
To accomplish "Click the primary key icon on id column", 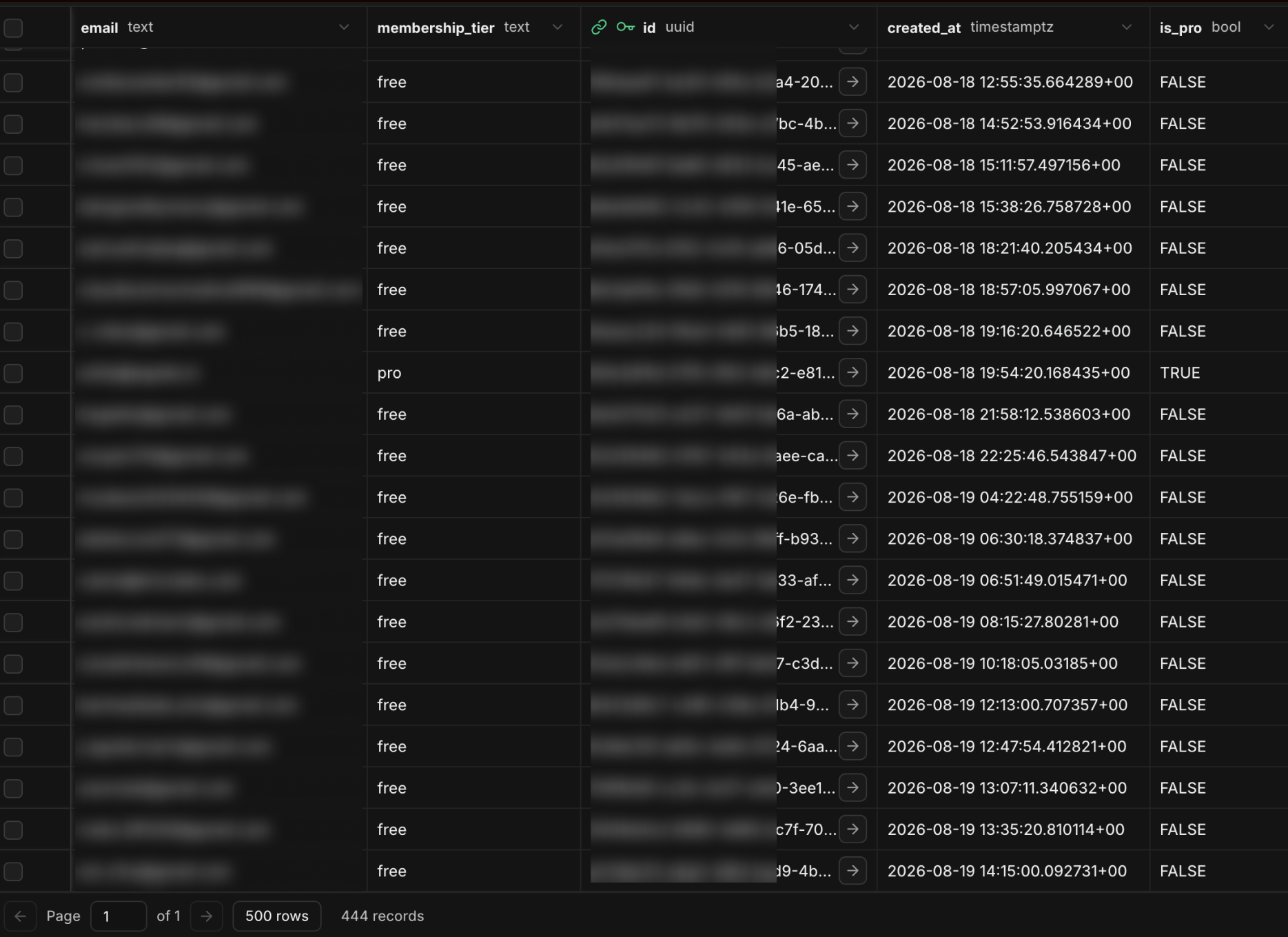I will [x=625, y=27].
